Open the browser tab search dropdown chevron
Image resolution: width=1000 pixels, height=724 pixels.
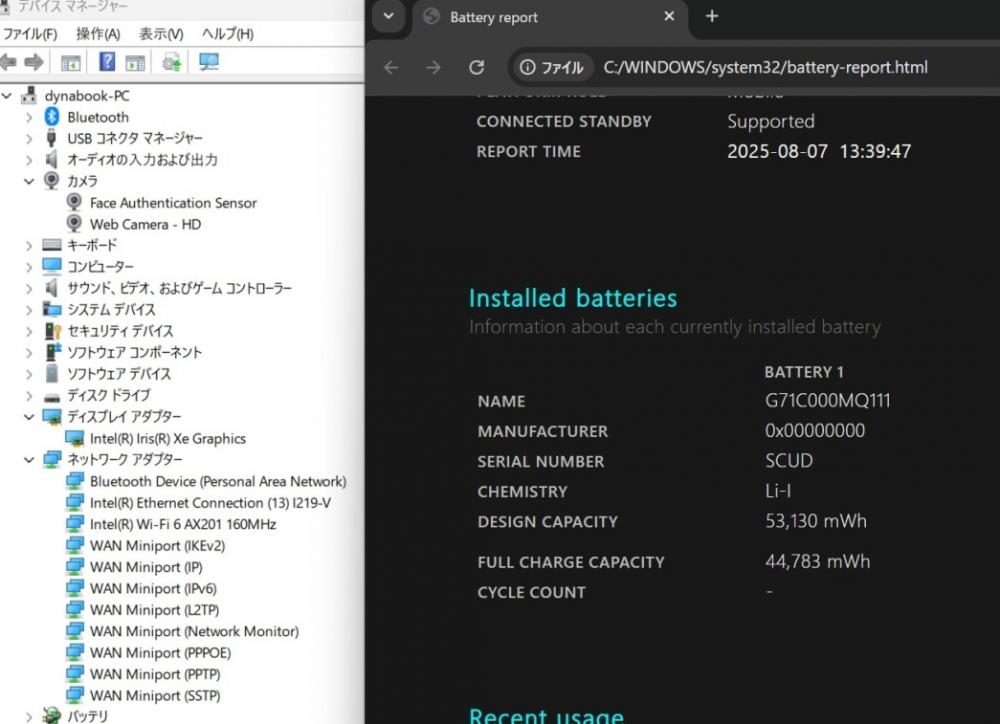click(388, 16)
